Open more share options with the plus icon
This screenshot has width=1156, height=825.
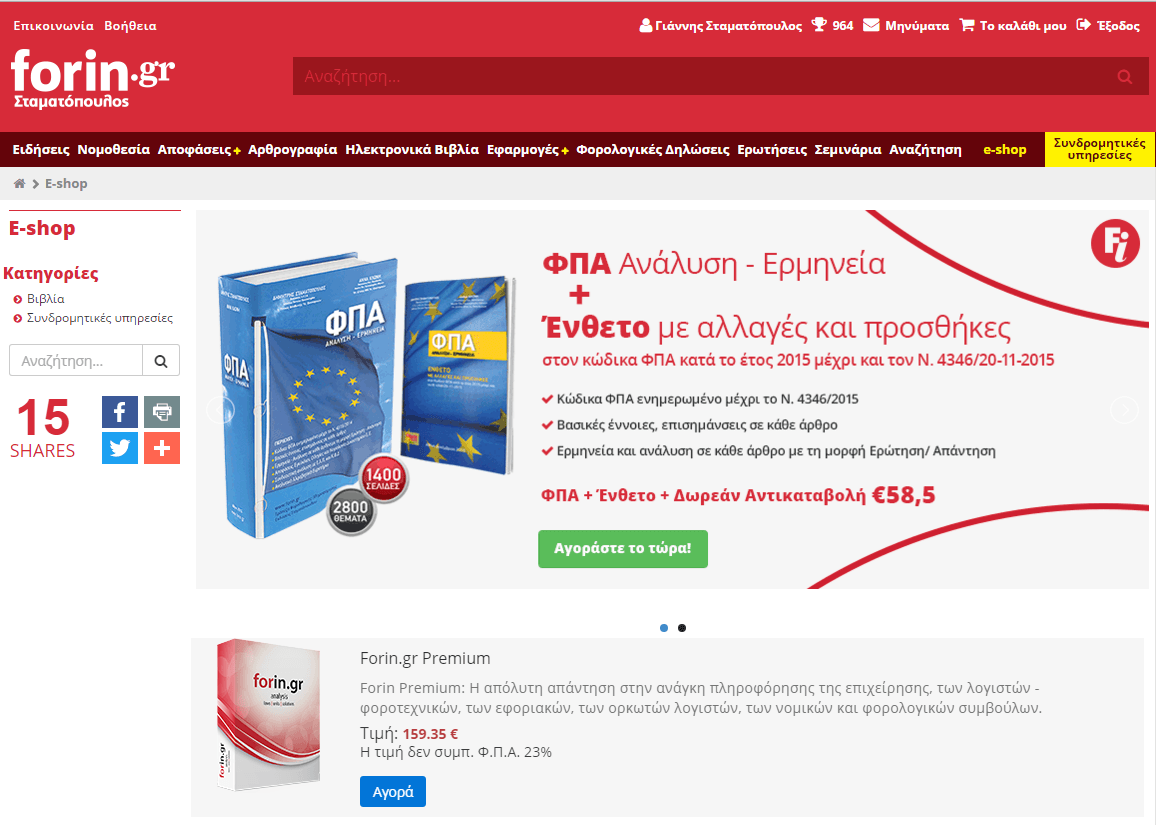click(x=161, y=448)
